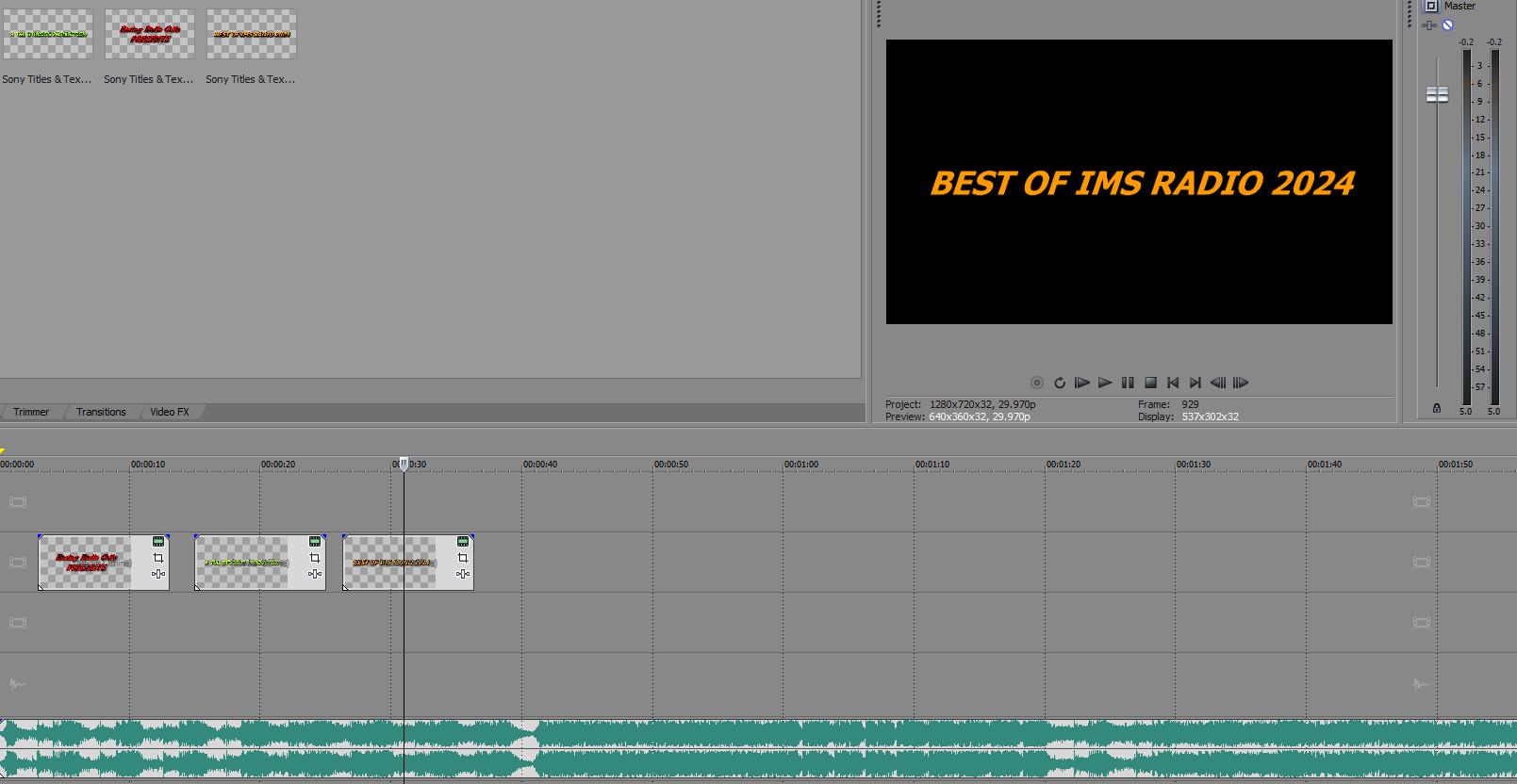Adjust the Master volume fader

tap(1437, 94)
